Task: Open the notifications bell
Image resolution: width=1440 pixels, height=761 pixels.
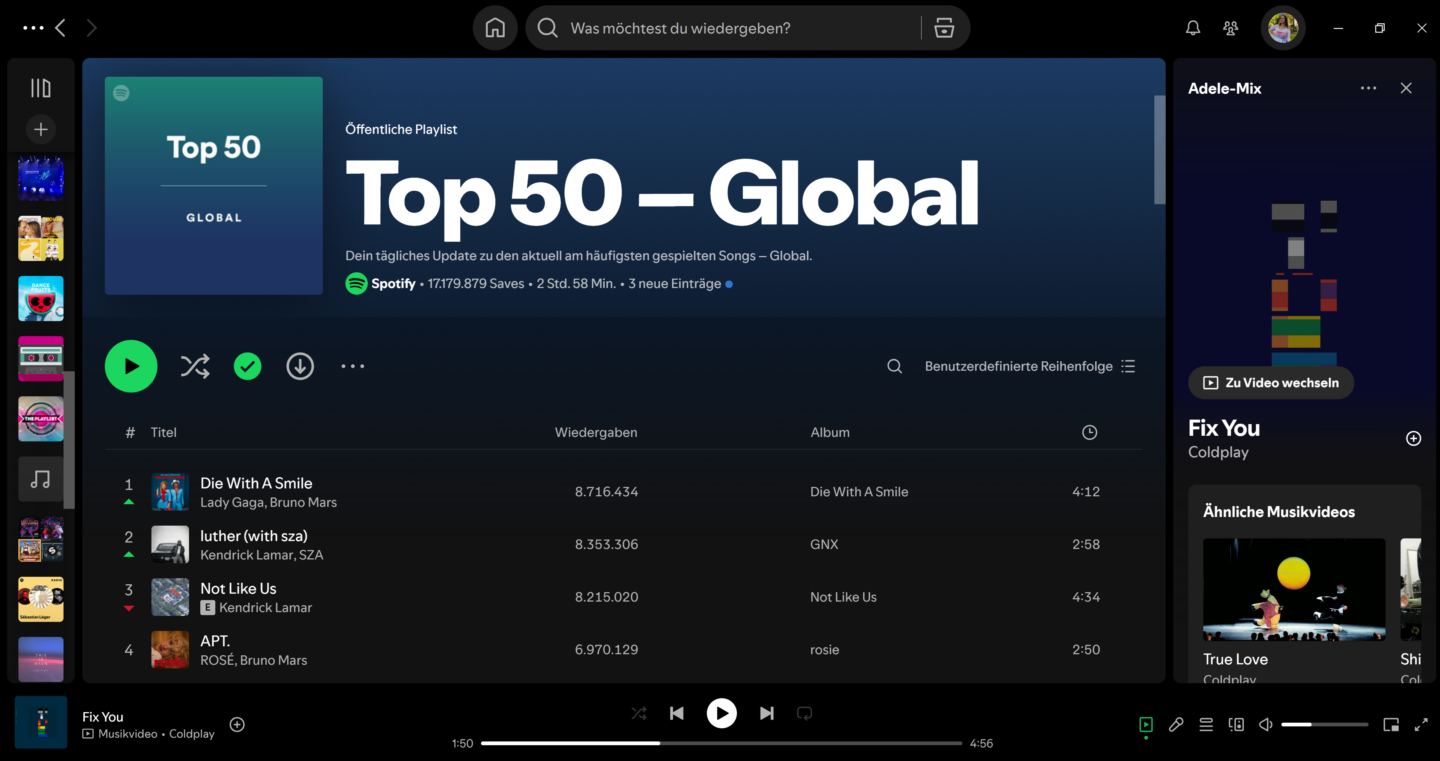Action: pos(1192,27)
